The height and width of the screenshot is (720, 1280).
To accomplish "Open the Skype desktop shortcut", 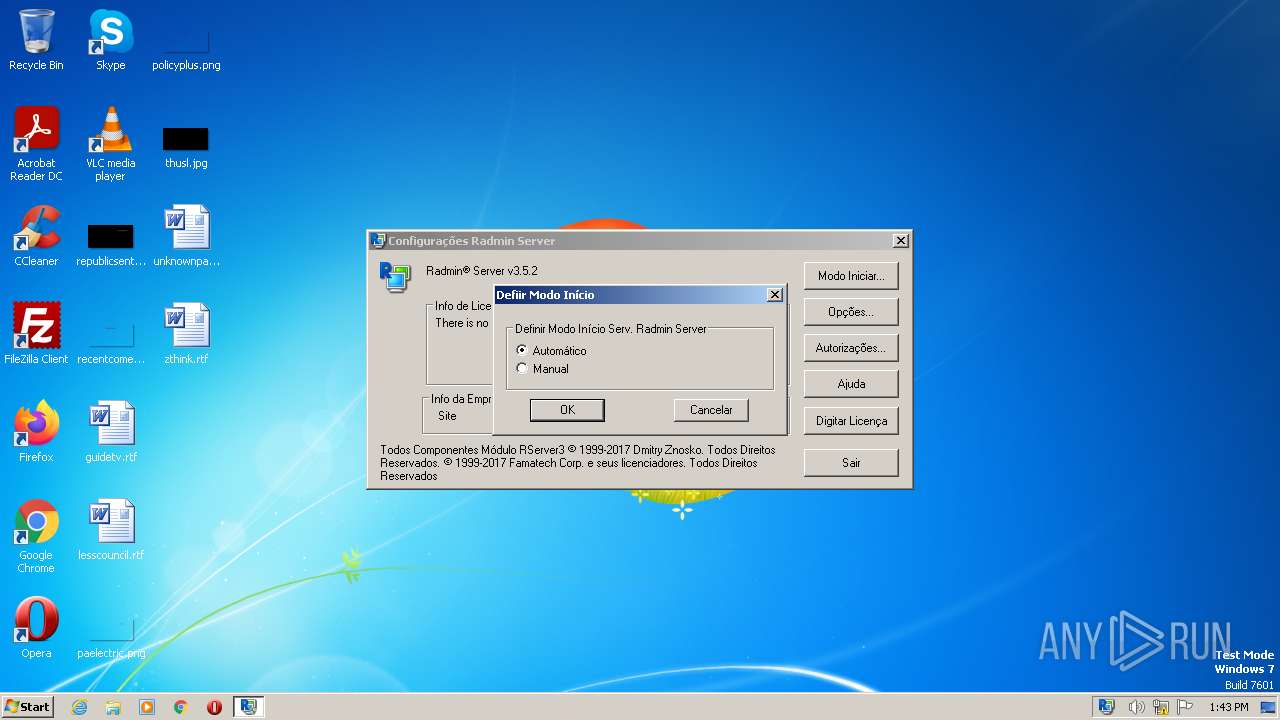I will click(x=110, y=40).
